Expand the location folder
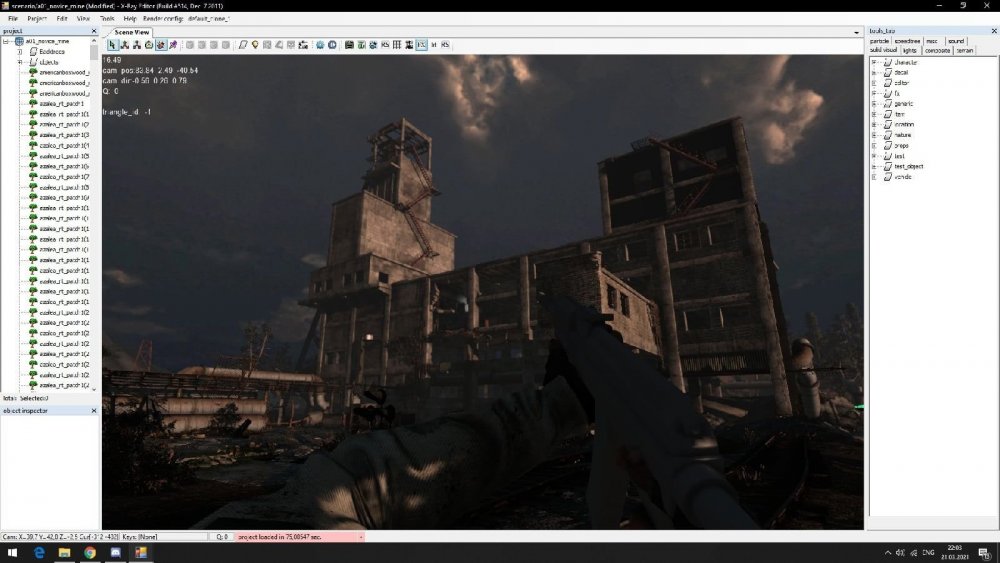Screen dimensions: 1000x563 tap(874, 125)
